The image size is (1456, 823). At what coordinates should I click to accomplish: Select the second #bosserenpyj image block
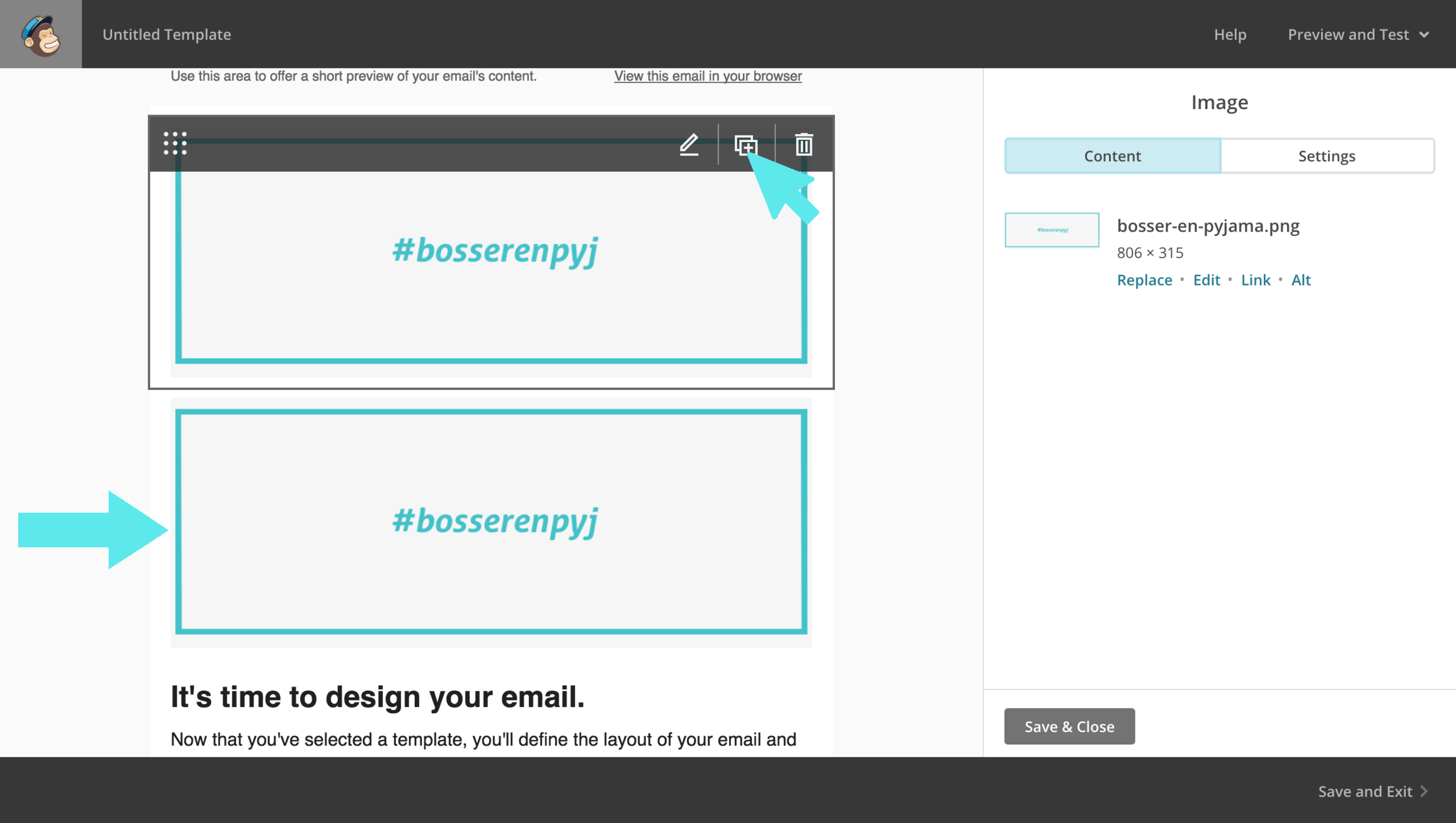pos(491,522)
